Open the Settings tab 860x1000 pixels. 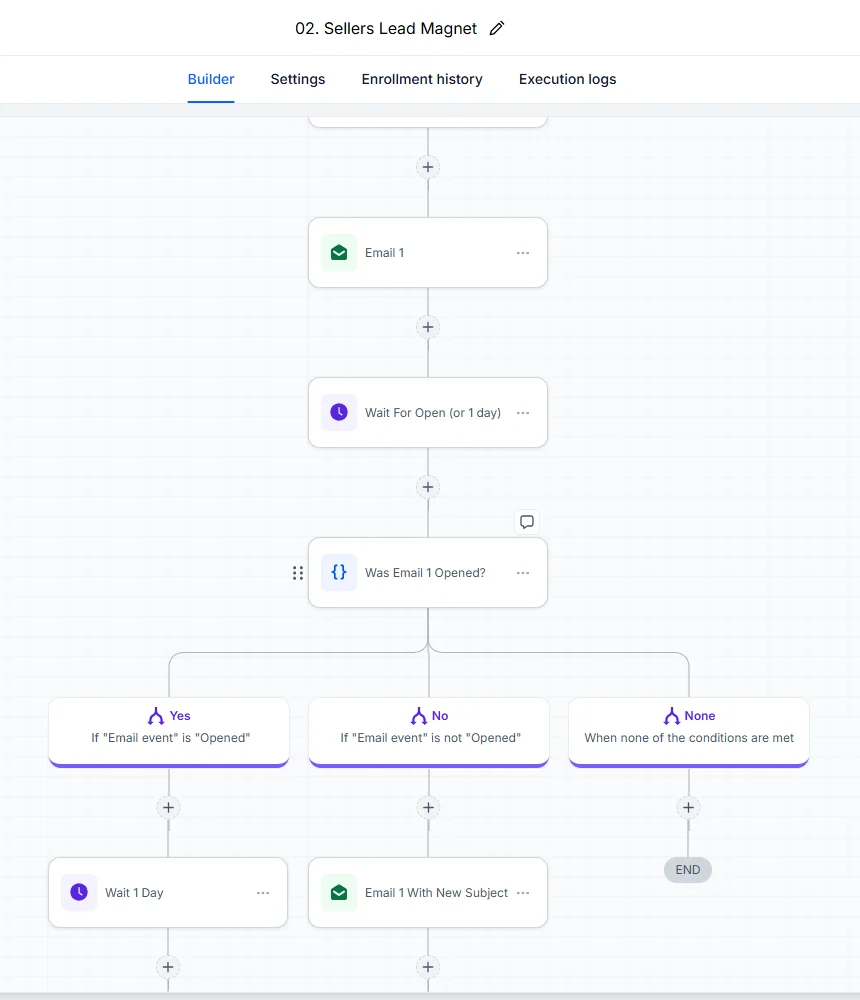[297, 79]
